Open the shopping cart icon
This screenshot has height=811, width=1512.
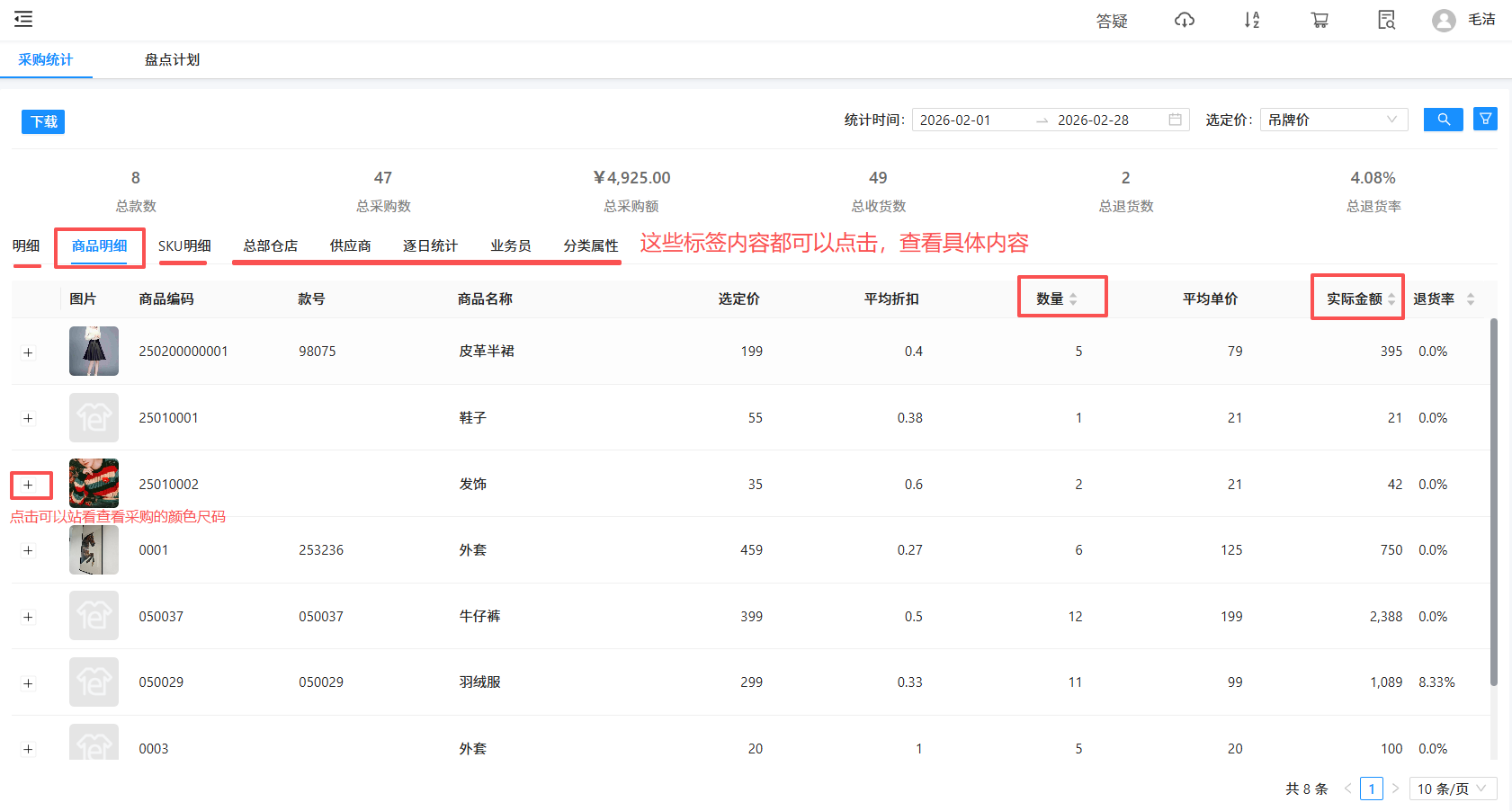coord(1319,20)
